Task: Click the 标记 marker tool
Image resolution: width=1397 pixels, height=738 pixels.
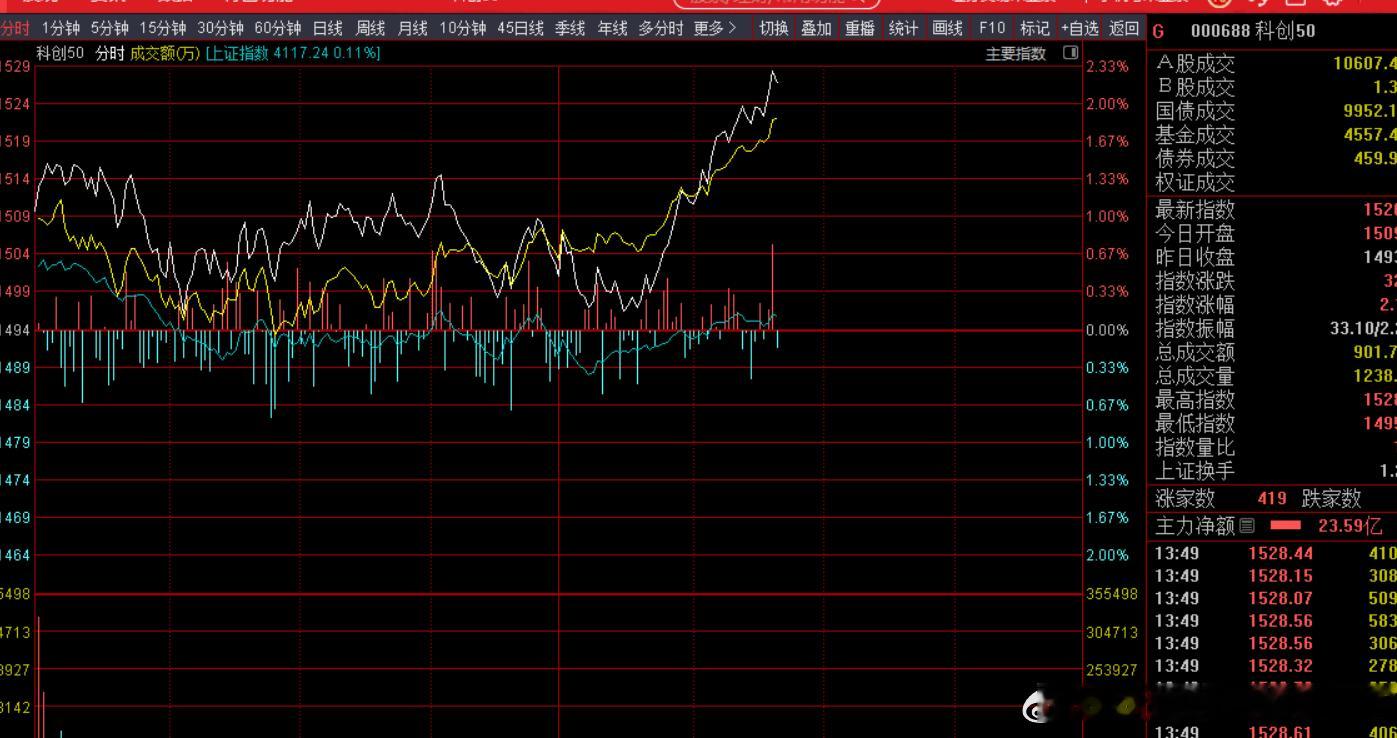Action: click(x=1035, y=30)
